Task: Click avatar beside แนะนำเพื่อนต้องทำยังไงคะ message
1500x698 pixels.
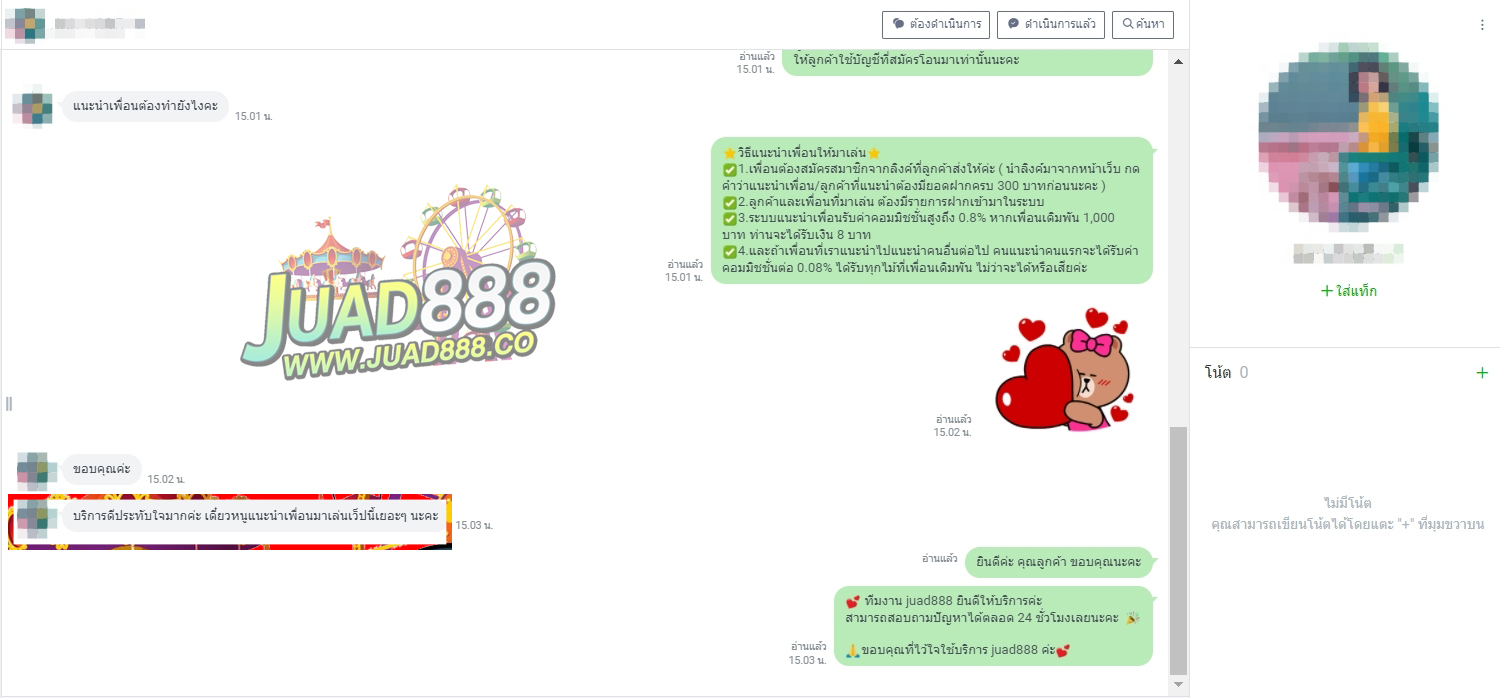Action: pos(33,107)
